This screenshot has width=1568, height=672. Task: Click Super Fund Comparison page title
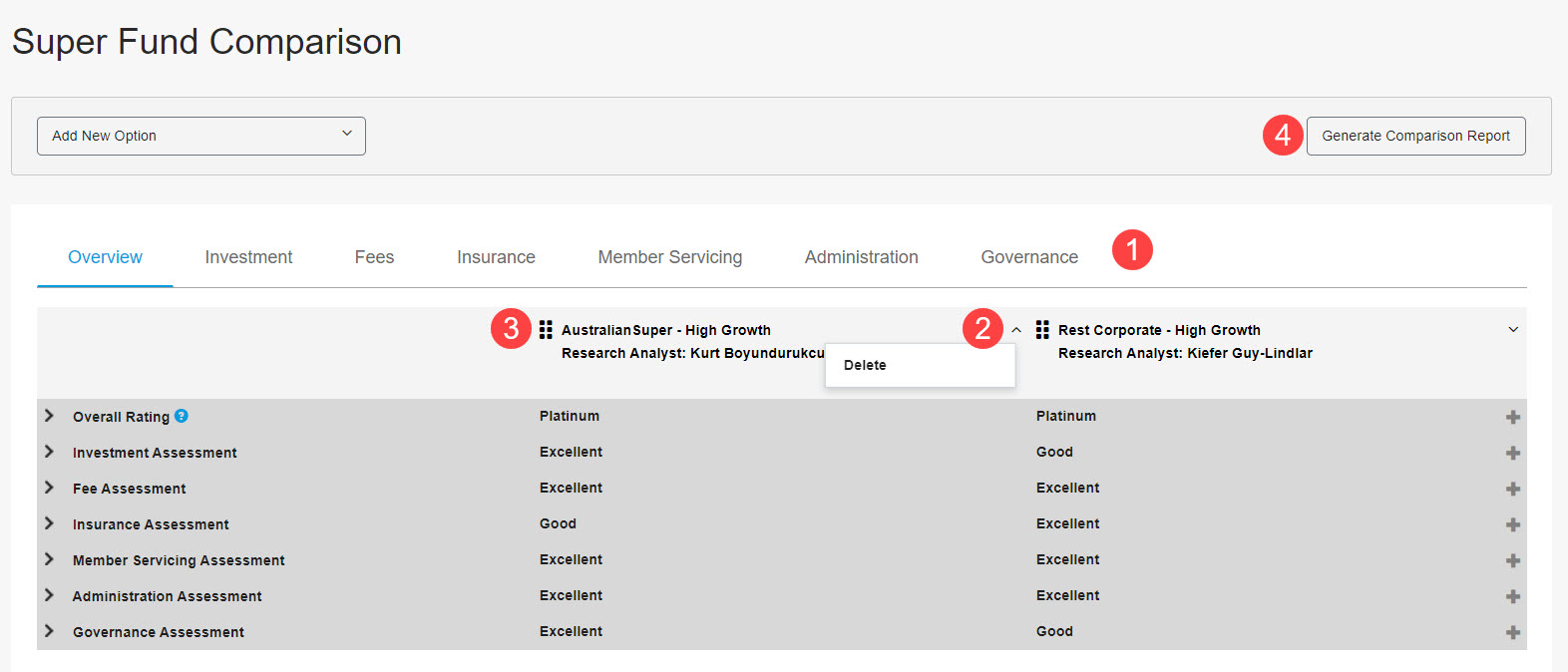pos(206,42)
